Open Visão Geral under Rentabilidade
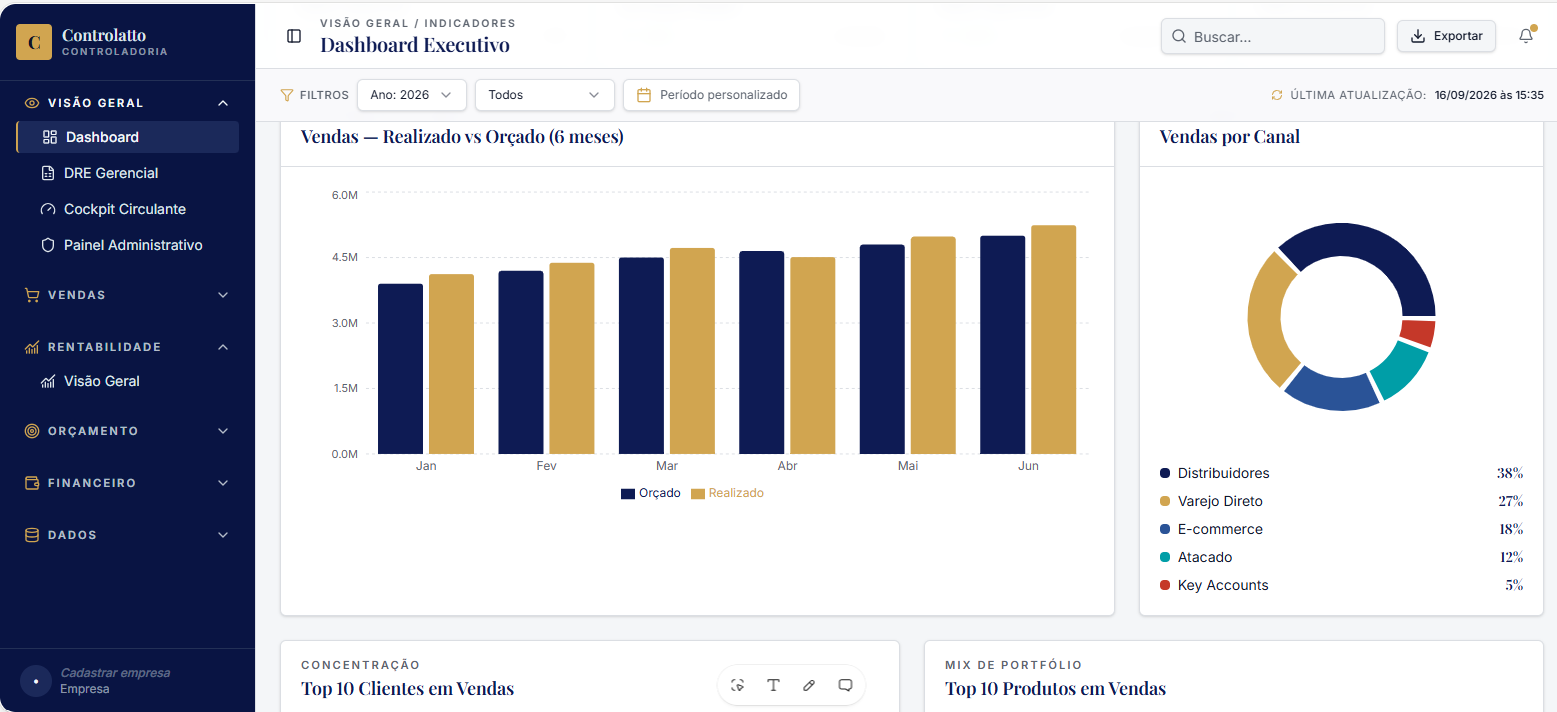This screenshot has height=712, width=1557. pyautogui.click(x=128, y=381)
